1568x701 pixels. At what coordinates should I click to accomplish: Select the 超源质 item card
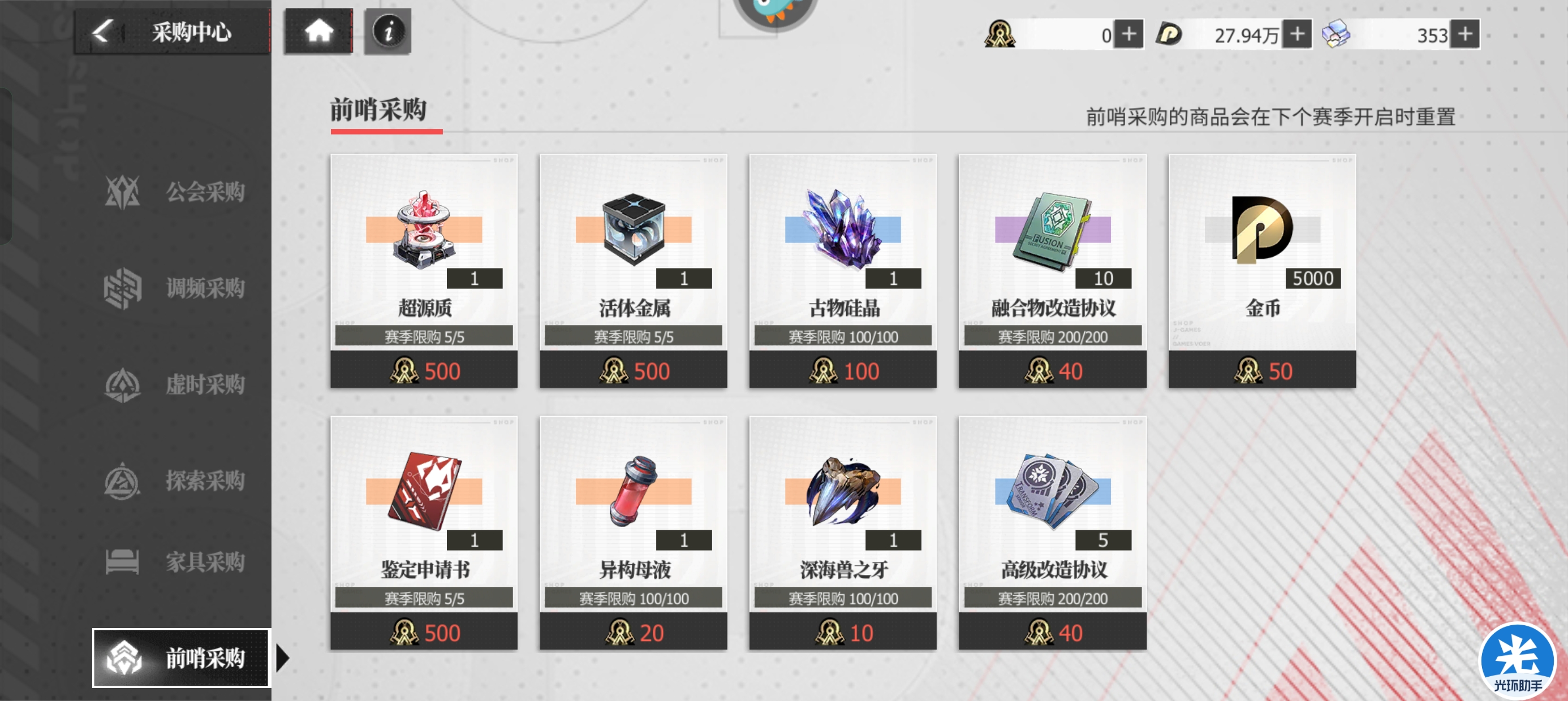tap(424, 271)
